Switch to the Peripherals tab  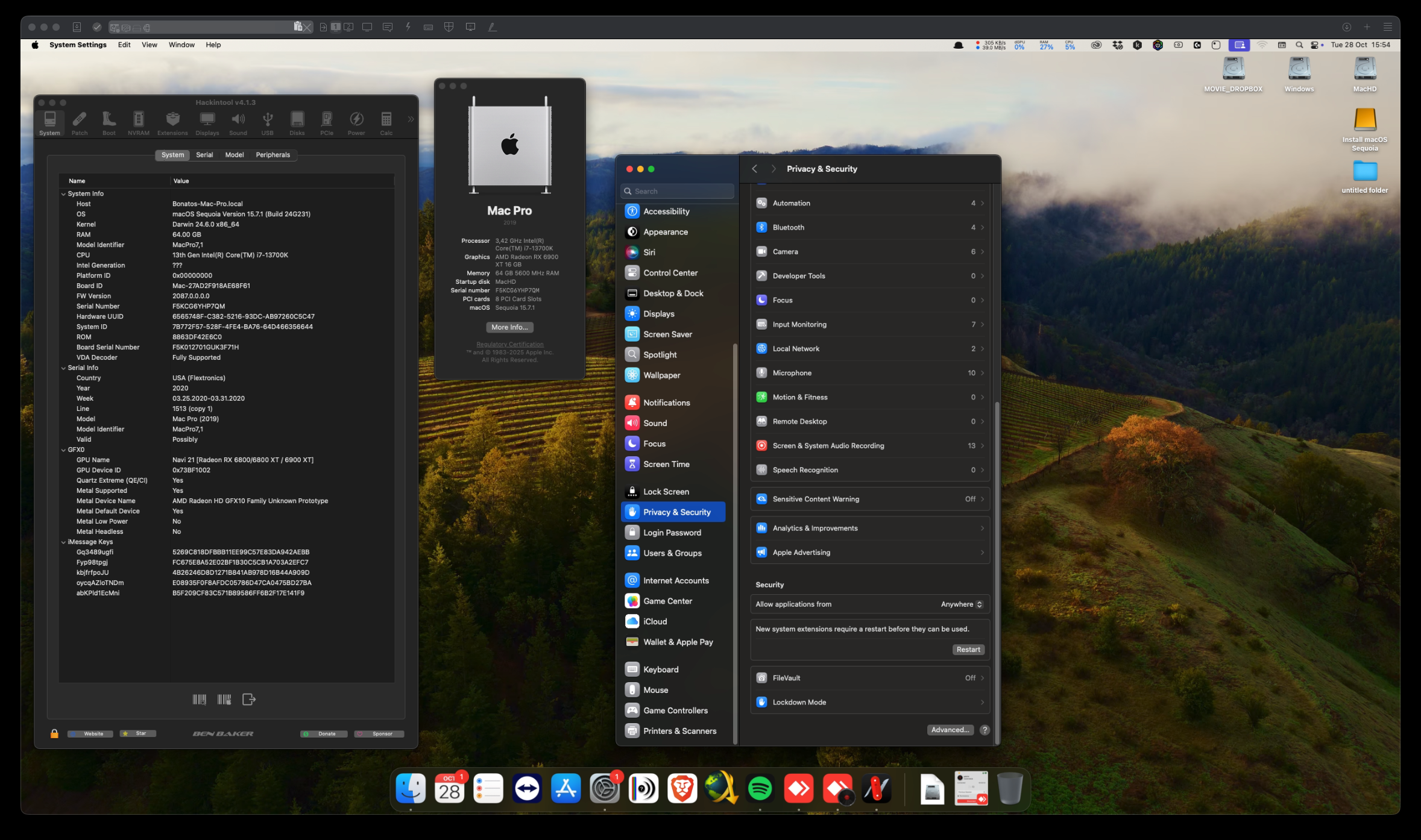click(x=273, y=155)
